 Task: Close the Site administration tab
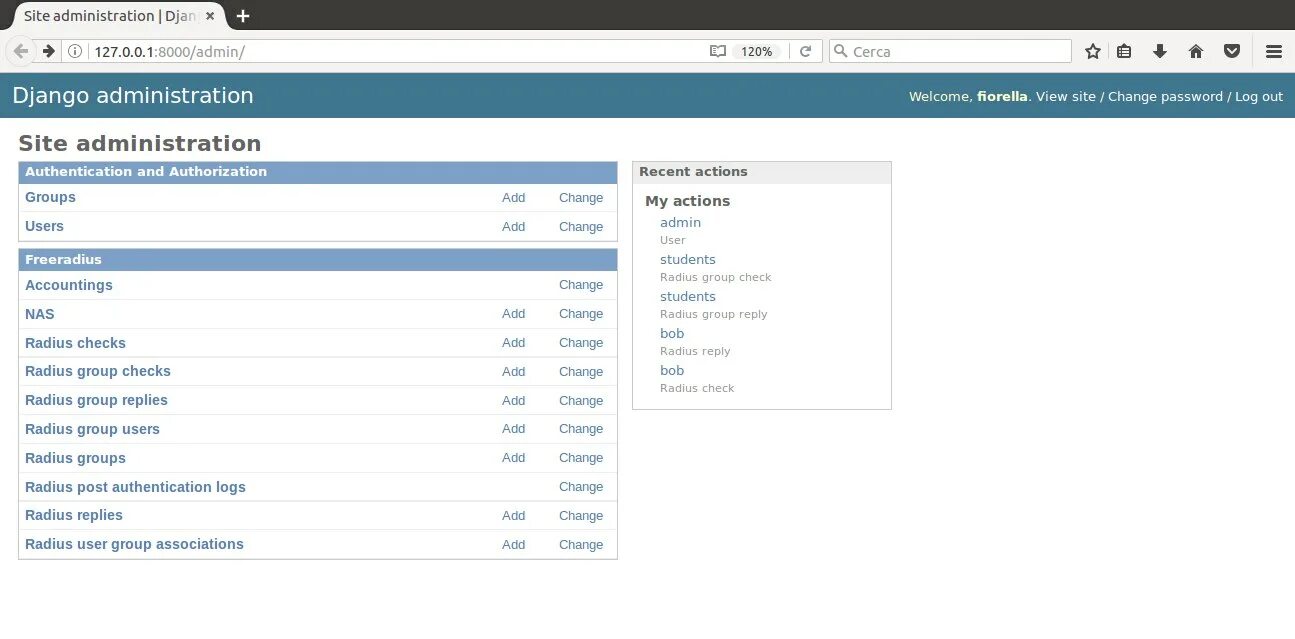pos(210,16)
